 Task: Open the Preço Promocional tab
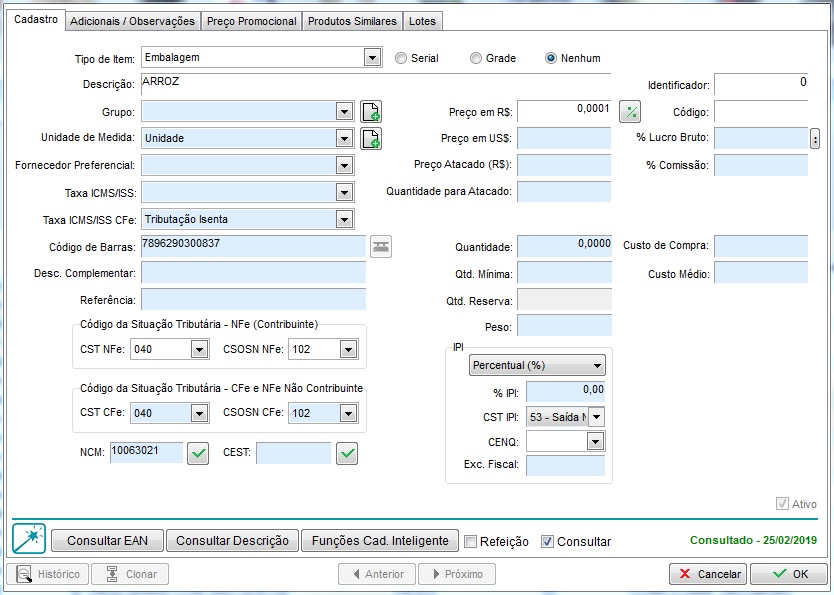pos(252,21)
